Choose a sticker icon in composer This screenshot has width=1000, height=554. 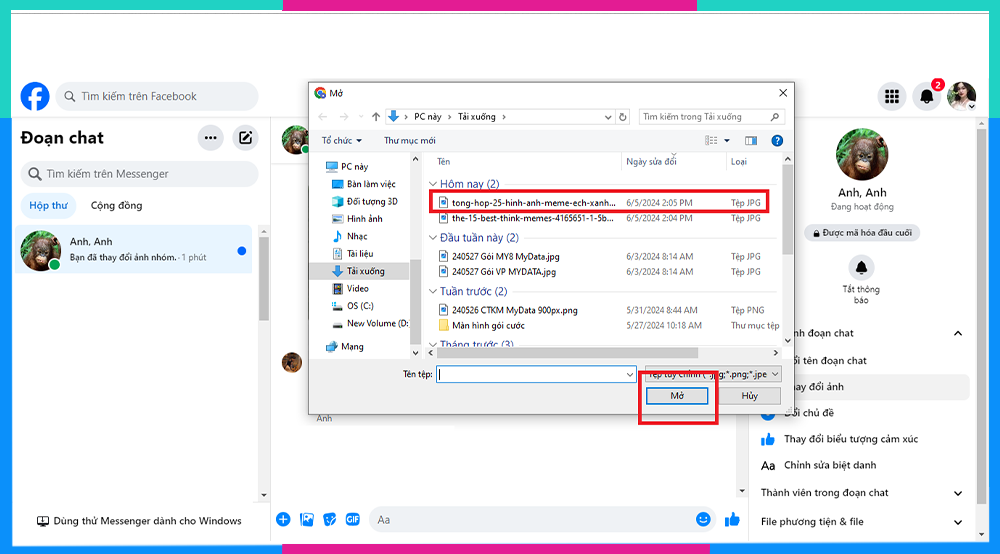(x=330, y=520)
